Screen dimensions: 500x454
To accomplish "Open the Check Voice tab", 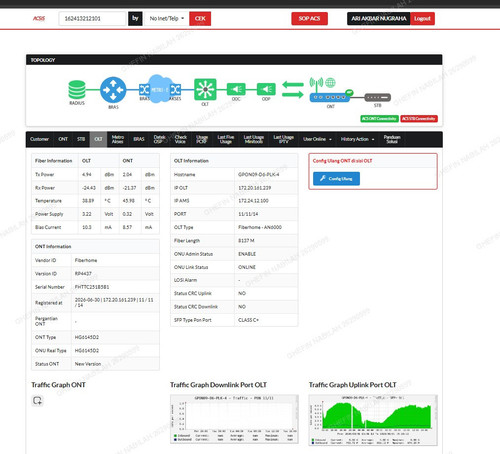I will point(181,139).
